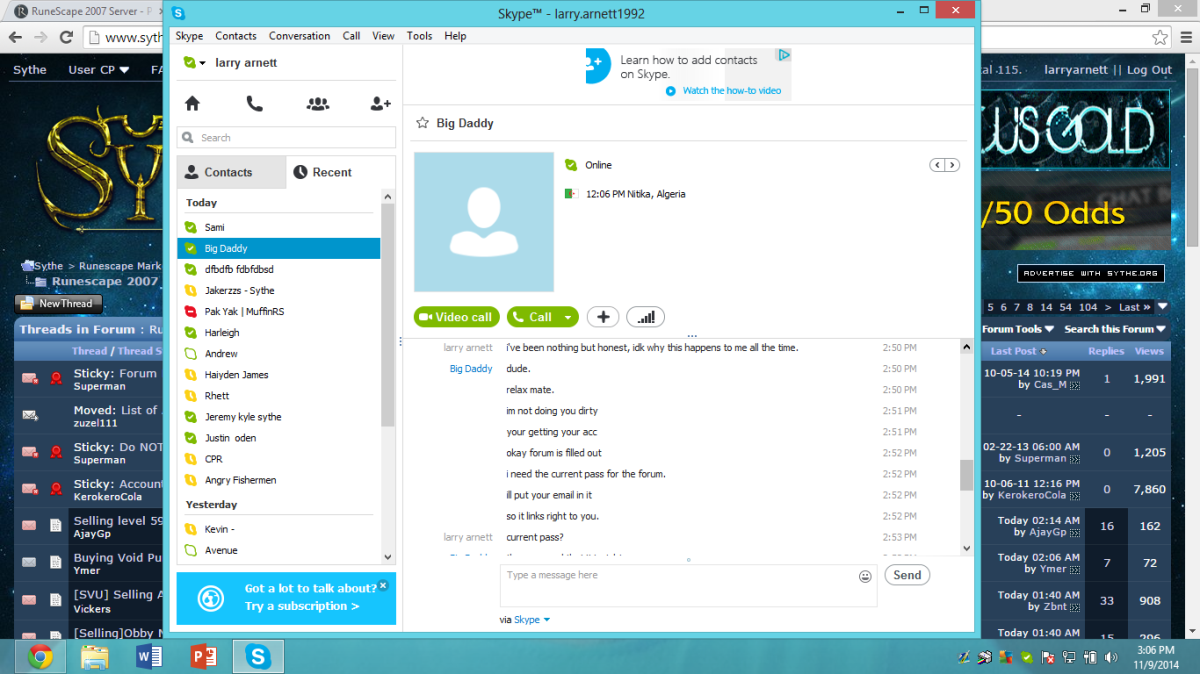Open the Skype menu
This screenshot has height=674, width=1200.
(189, 36)
